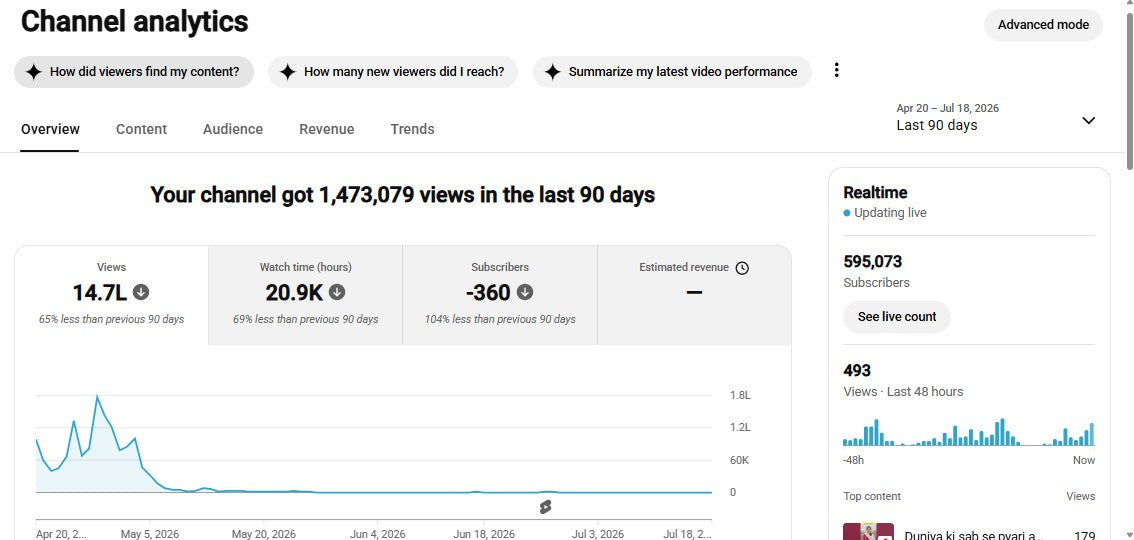This screenshot has width=1134, height=540.
Task: Open the top content video thumbnail in Realtime
Action: point(869,531)
